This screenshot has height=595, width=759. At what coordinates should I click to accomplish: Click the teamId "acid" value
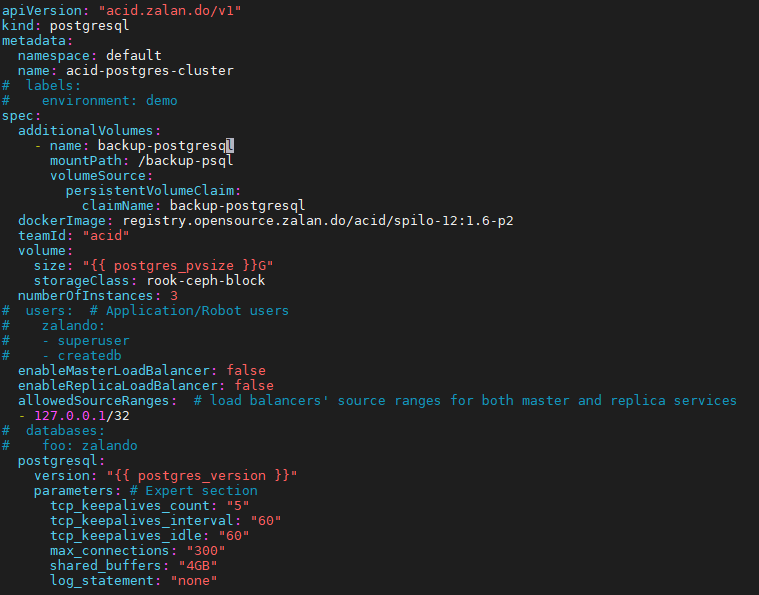[106, 236]
